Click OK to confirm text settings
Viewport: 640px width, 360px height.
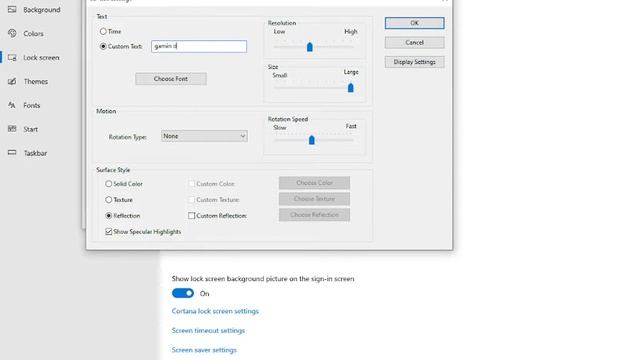pos(414,23)
